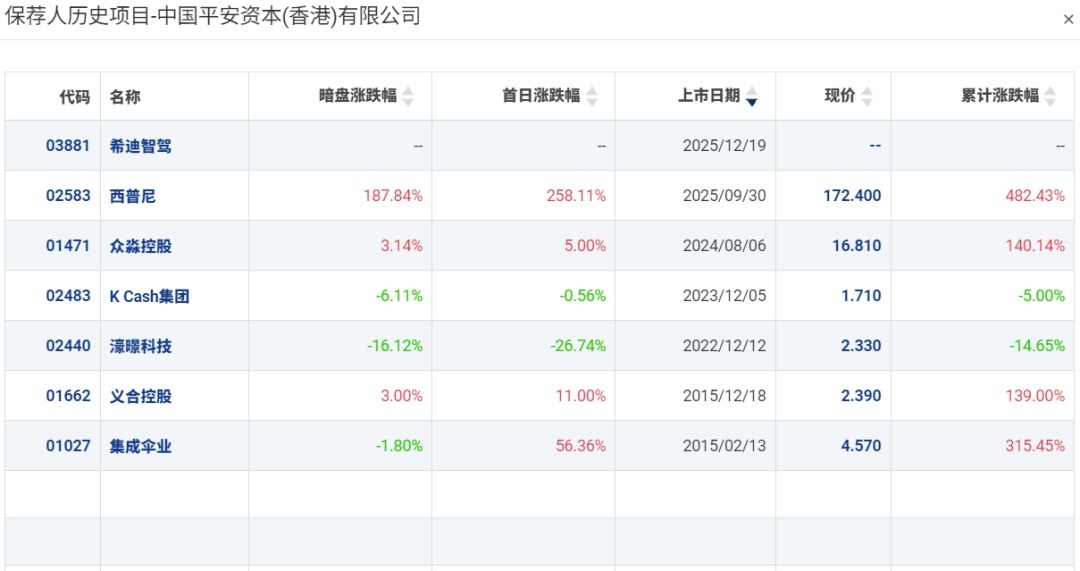
Task: Select cumulative change -5.00%
Action: pos(1041,295)
